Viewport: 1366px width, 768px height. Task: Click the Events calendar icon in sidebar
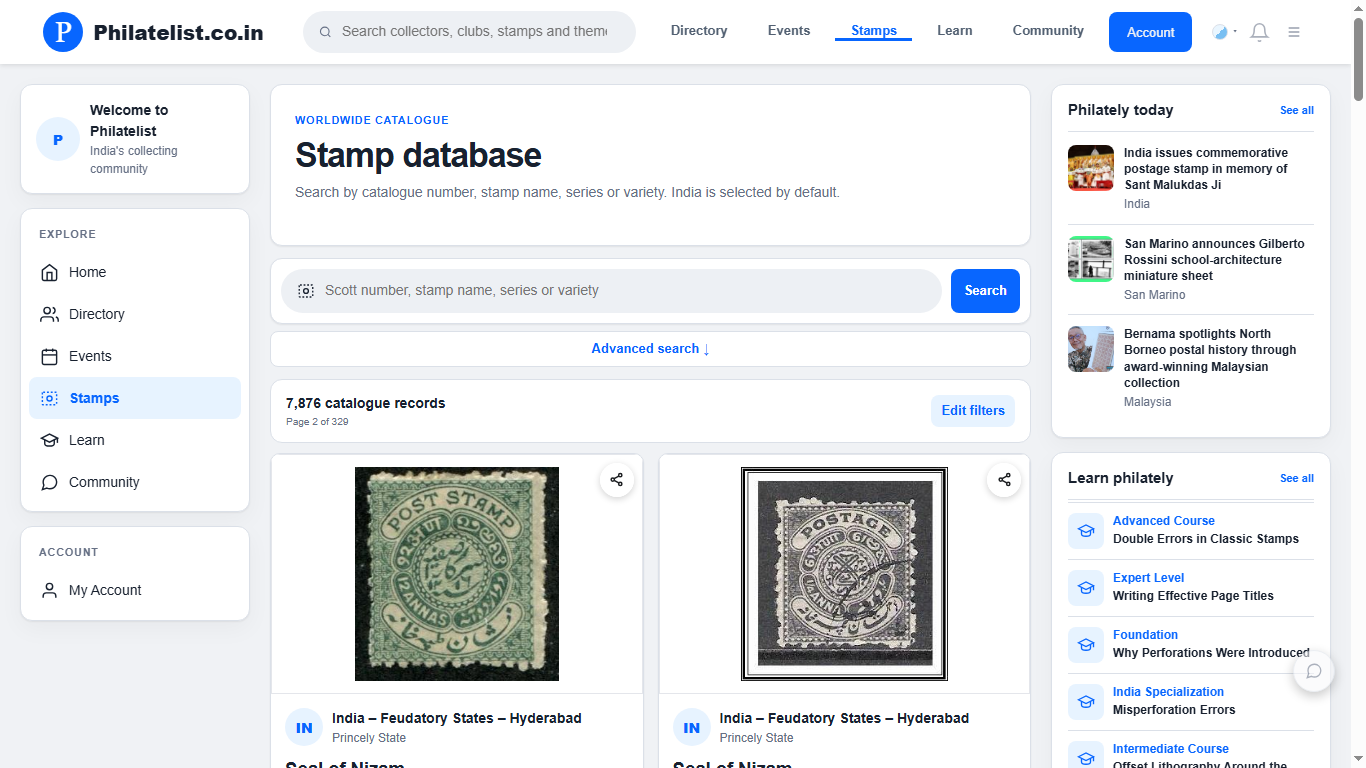point(49,356)
